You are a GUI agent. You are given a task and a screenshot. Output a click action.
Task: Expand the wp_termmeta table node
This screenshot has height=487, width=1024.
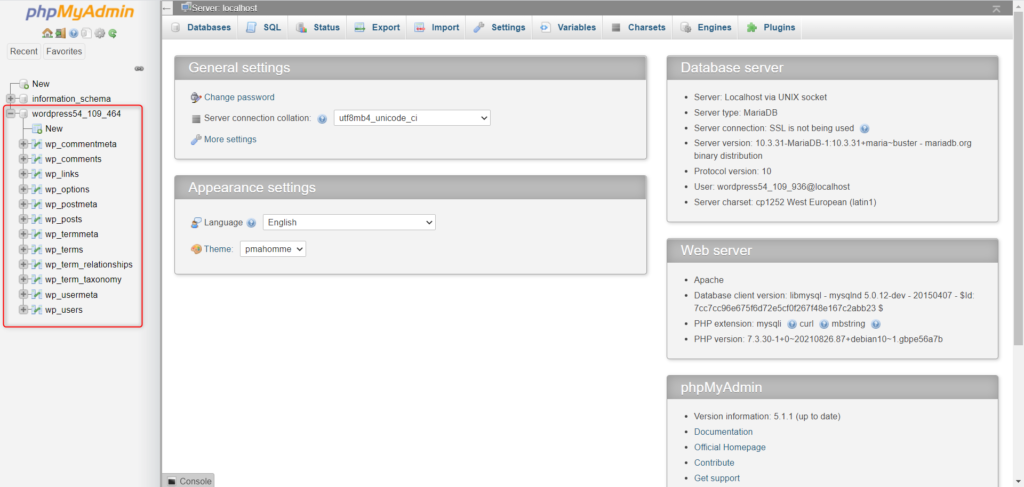[x=24, y=234]
